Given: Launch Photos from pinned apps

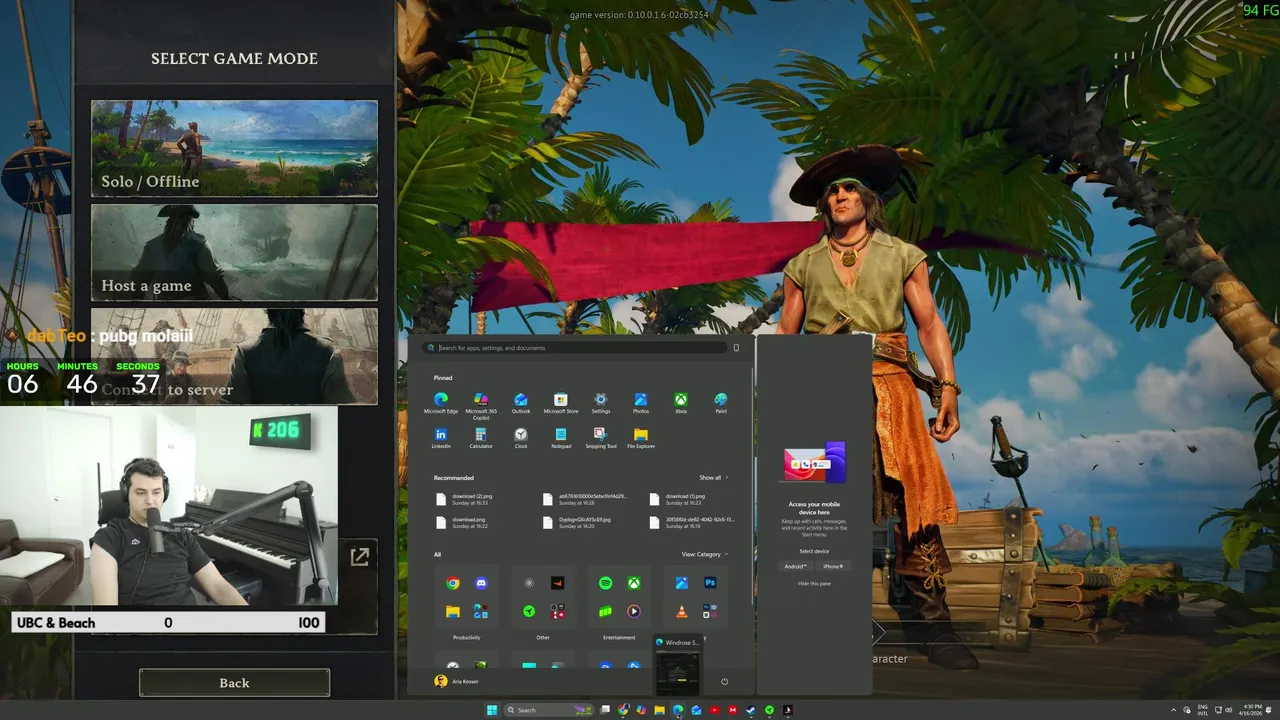Looking at the screenshot, I should point(641,403).
